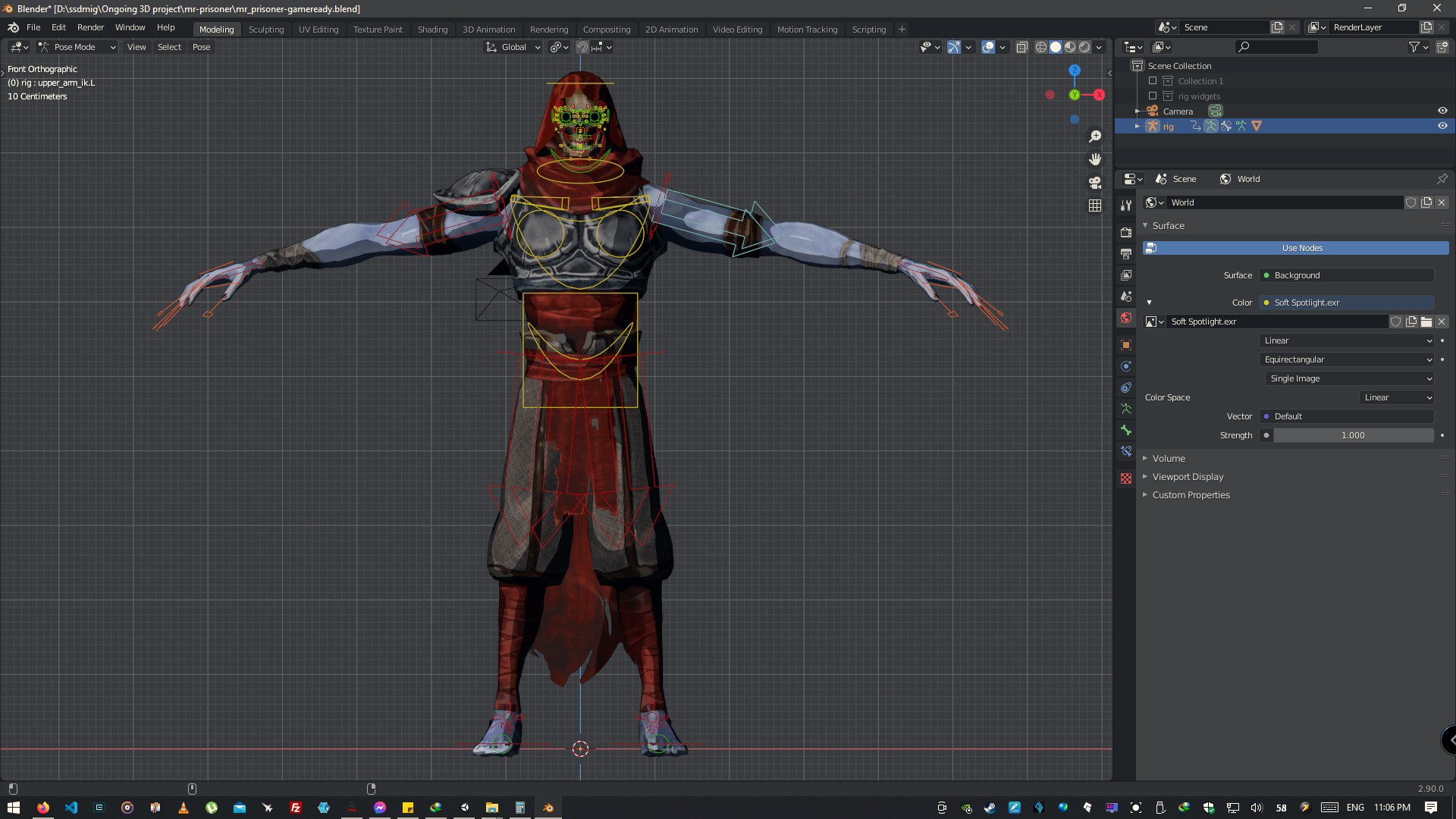Expand the Volume panel
Screen dimensions: 1456x819
pyautogui.click(x=1168, y=458)
